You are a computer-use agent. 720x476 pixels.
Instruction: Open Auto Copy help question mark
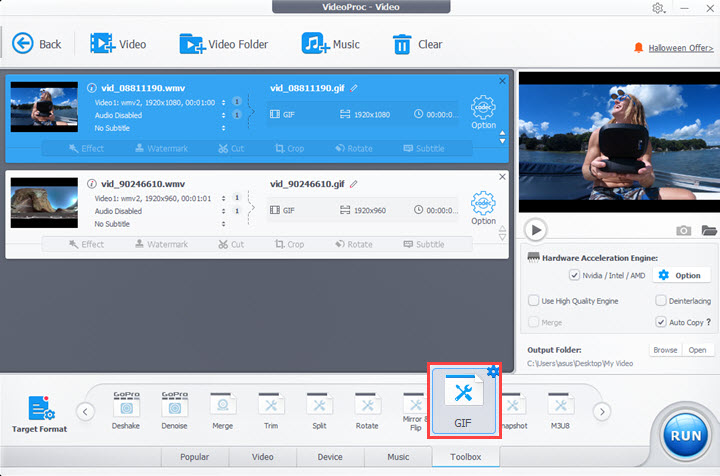pyautogui.click(x=709, y=322)
